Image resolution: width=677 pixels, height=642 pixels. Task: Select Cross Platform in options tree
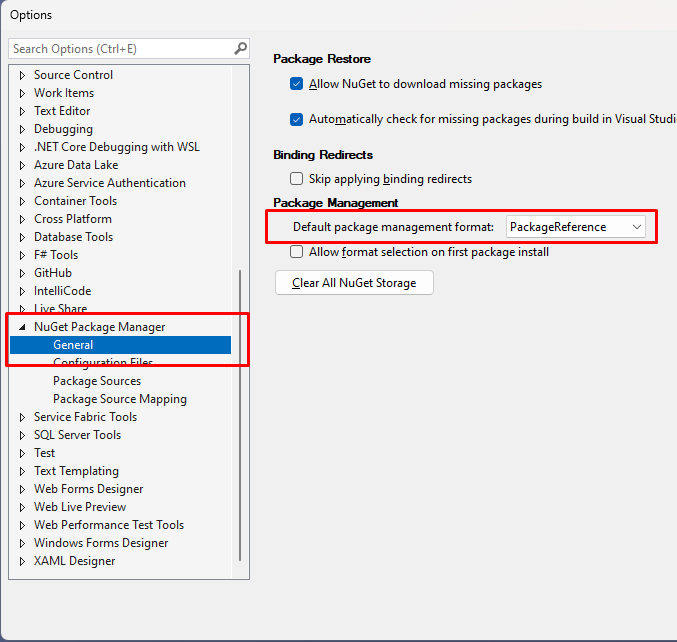point(73,219)
